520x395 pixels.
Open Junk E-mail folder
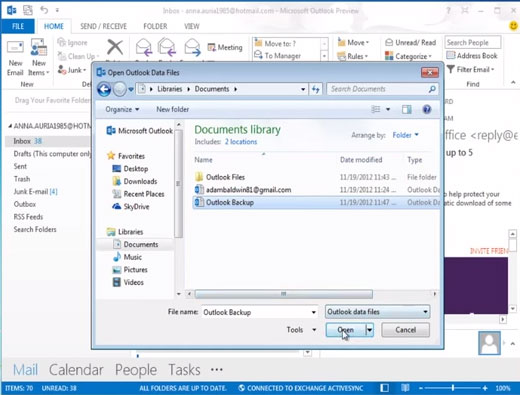pyautogui.click(x=35, y=192)
